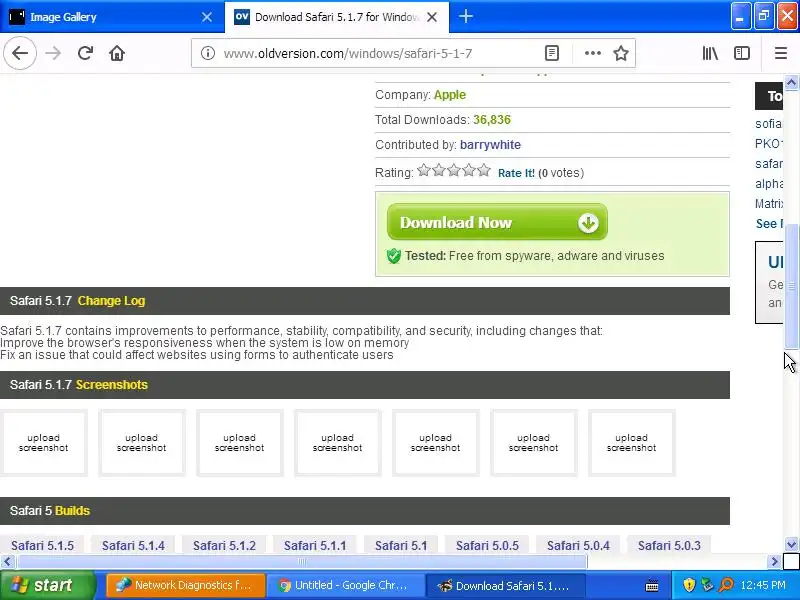This screenshot has width=800, height=600.
Task: Click the Change Log heading
Action: tap(111, 301)
